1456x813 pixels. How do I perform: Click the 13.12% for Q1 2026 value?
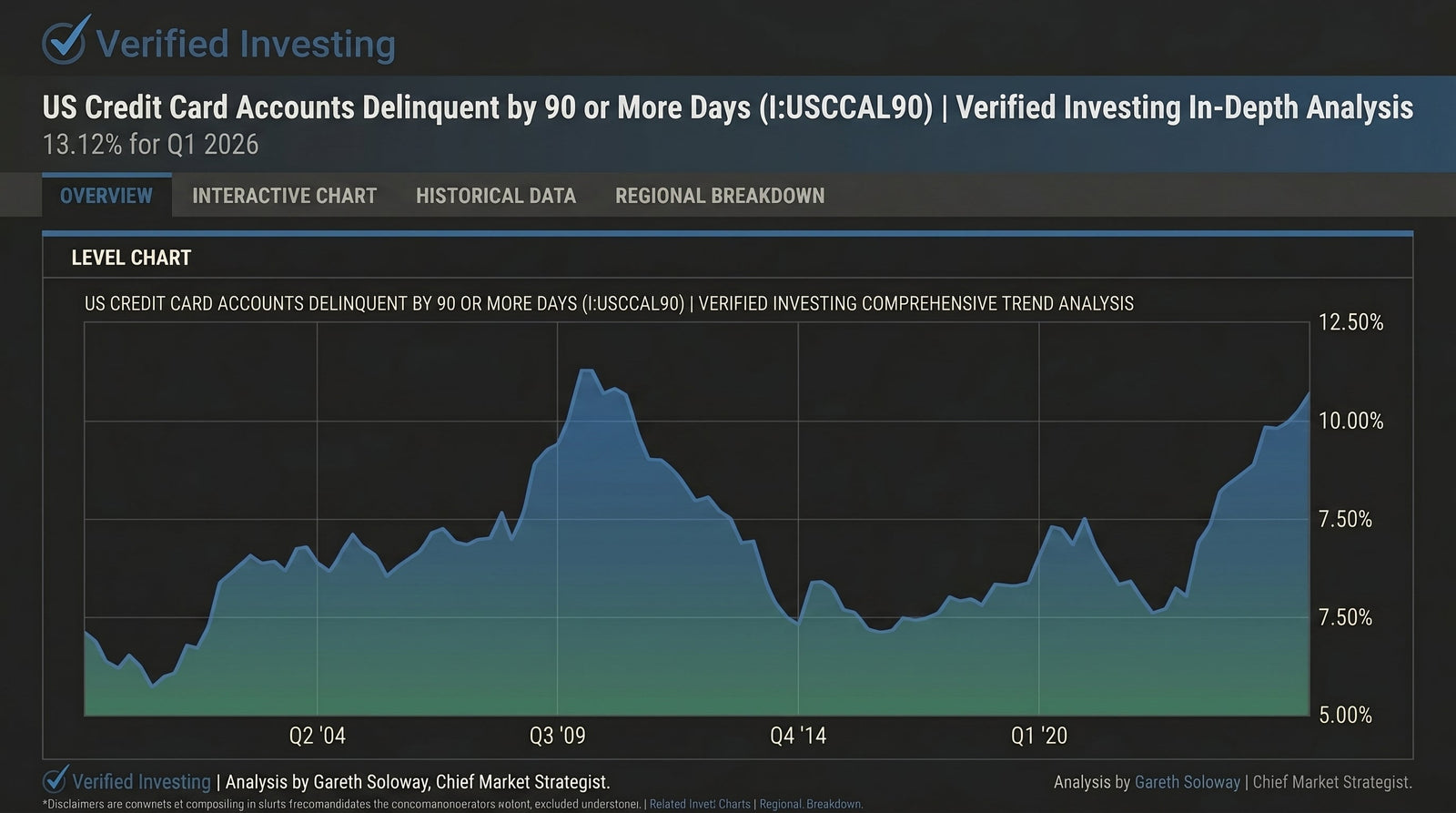tap(151, 145)
